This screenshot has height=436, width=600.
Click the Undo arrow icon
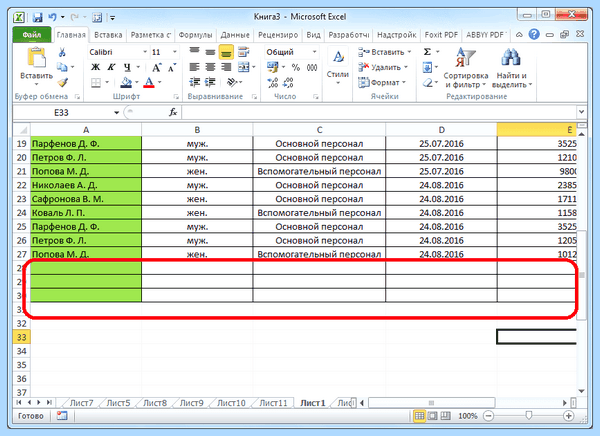[x=52, y=17]
